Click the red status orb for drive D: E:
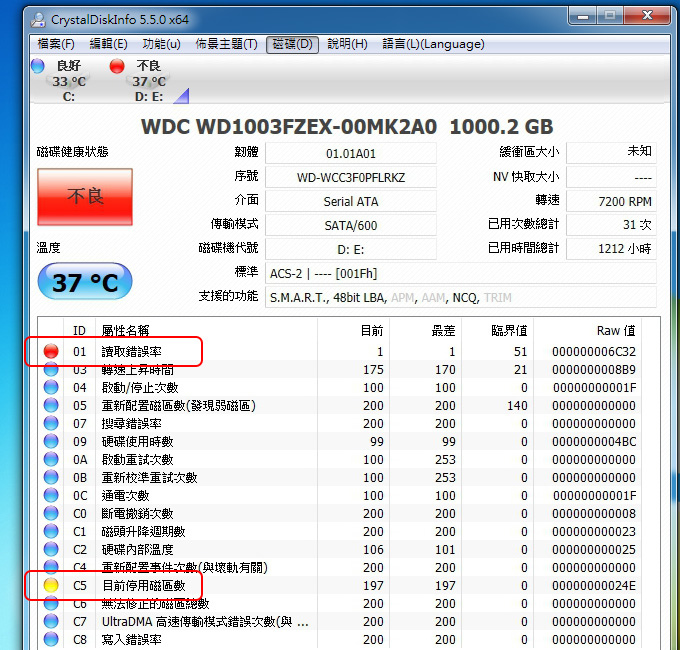 (117, 66)
